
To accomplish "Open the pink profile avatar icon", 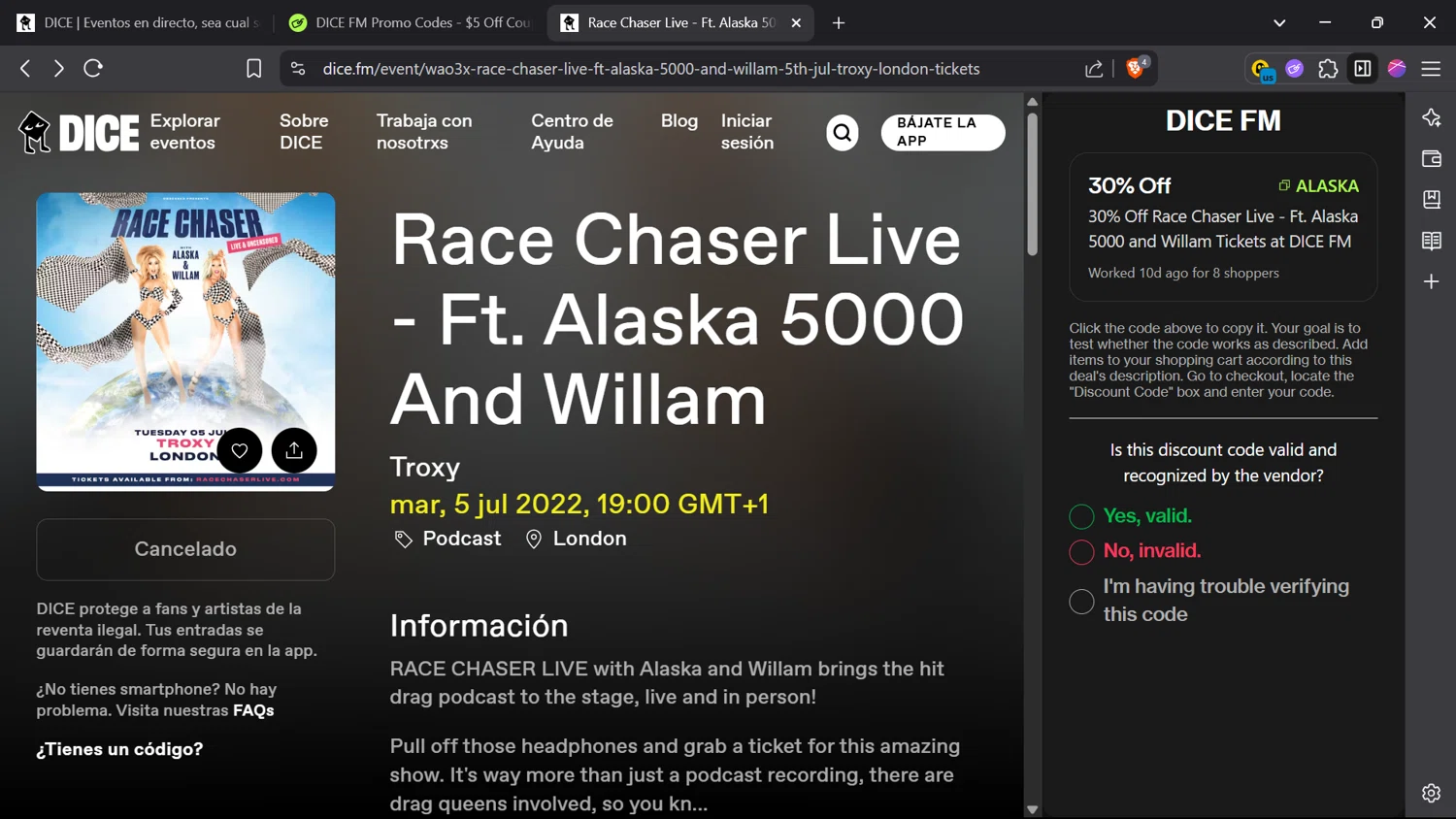I will point(1397,68).
